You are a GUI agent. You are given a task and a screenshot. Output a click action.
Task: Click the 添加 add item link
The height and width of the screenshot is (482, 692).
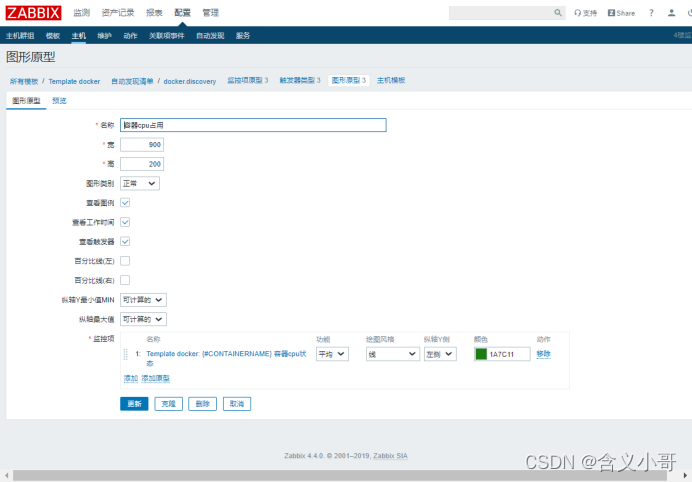(x=131, y=378)
